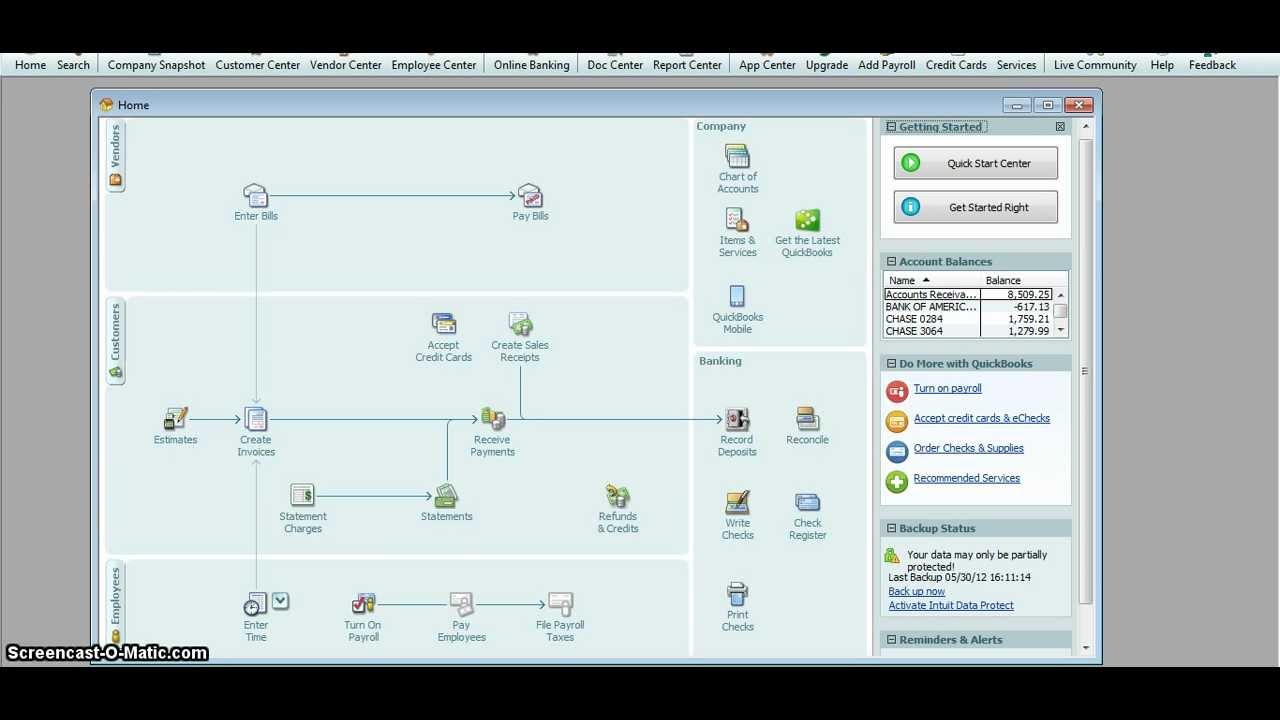The height and width of the screenshot is (720, 1280).
Task: Collapse the Backup Status section
Action: pos(891,529)
